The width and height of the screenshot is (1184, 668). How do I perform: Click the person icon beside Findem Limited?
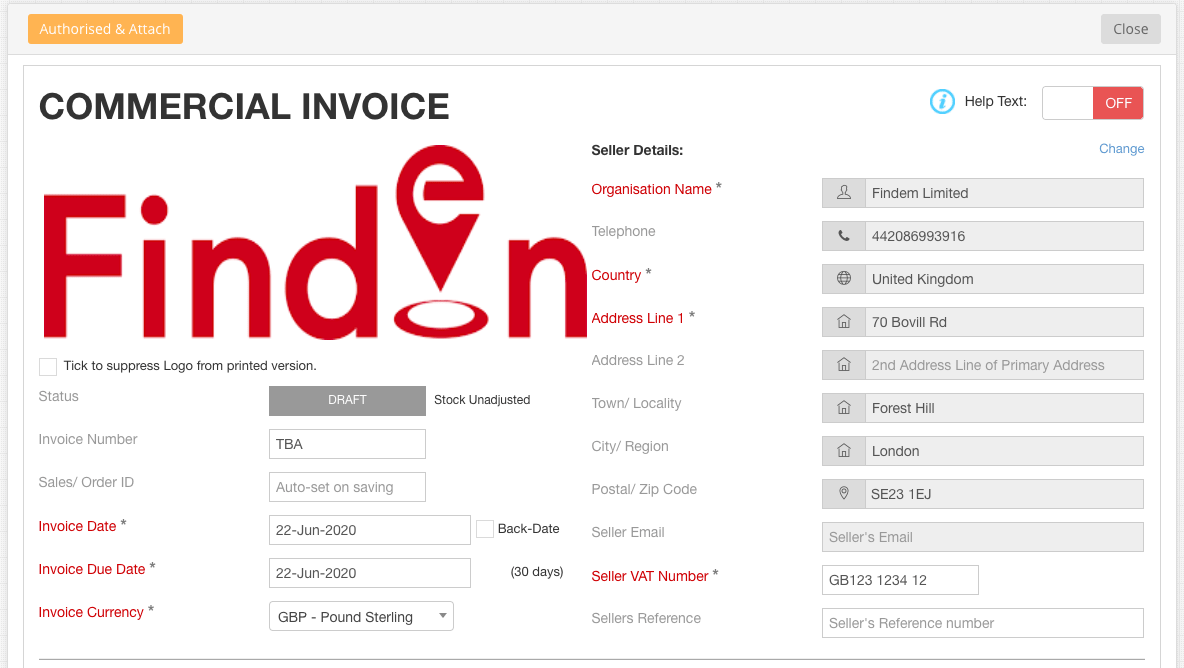[x=844, y=193]
